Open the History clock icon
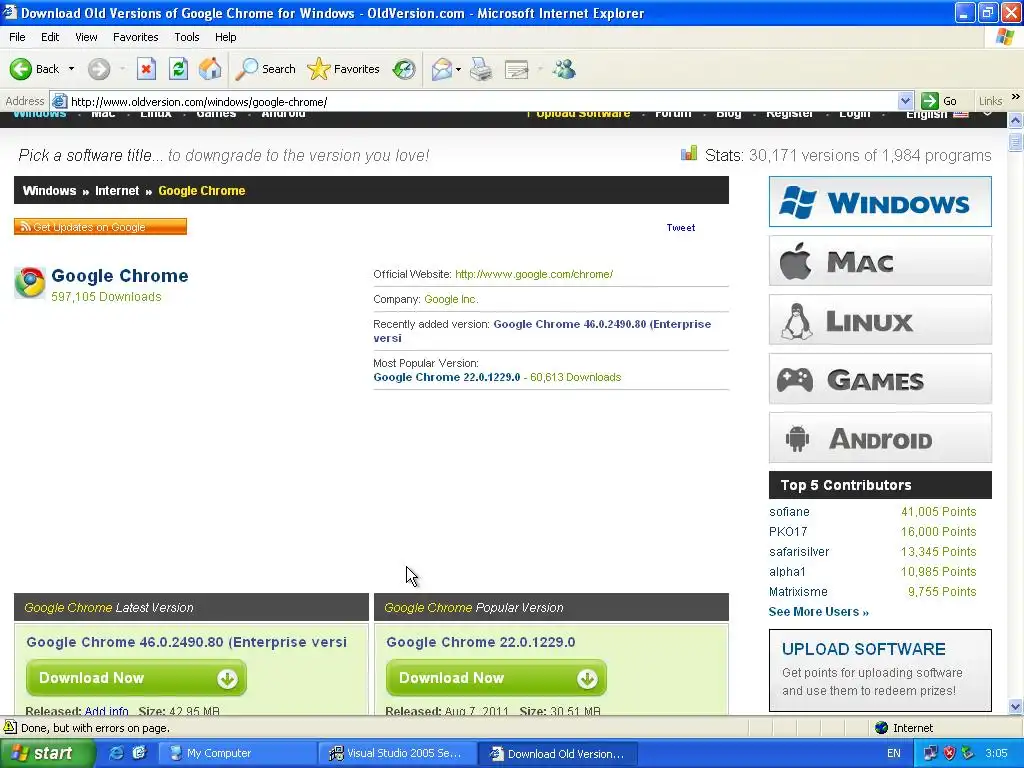 tap(404, 69)
